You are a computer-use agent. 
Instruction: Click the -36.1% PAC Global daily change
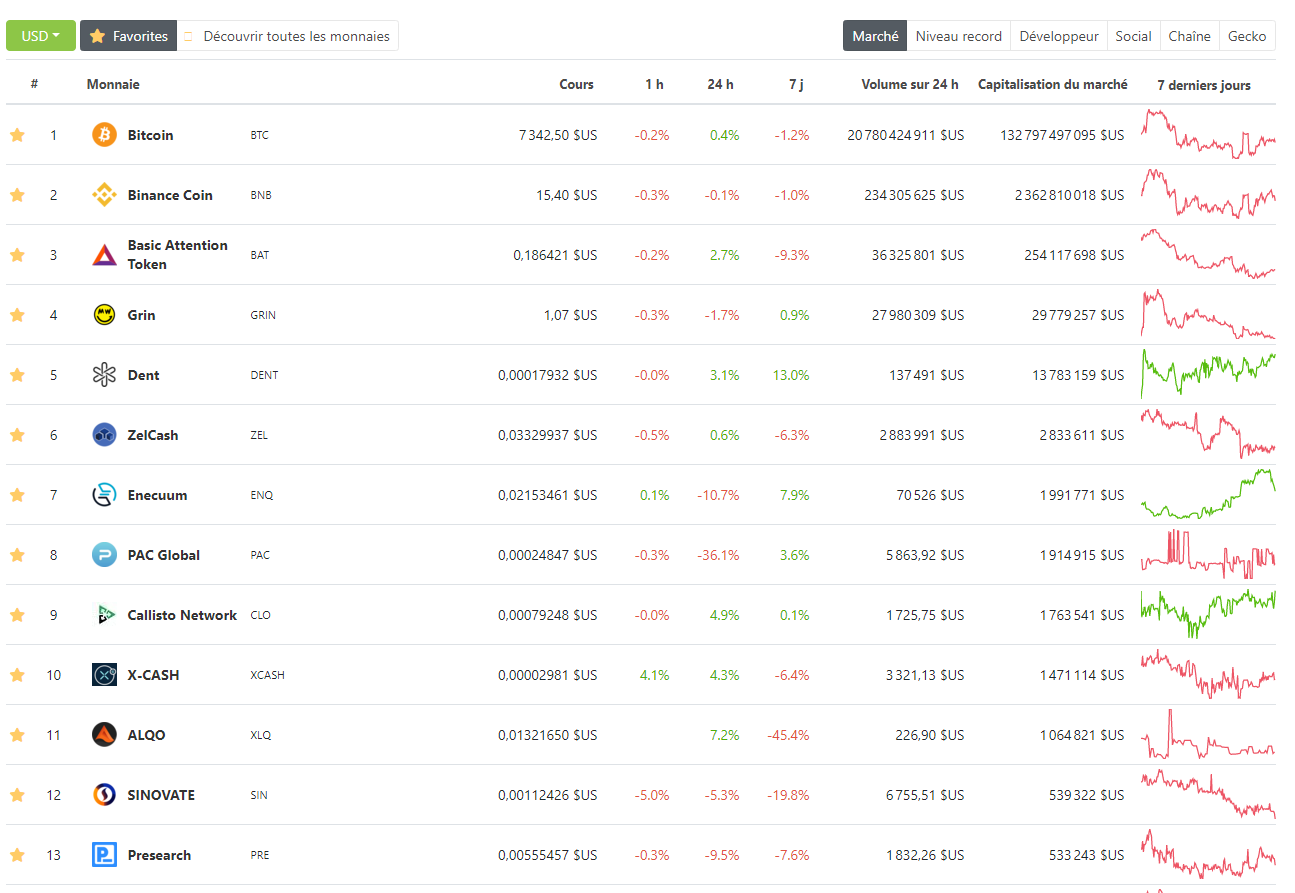(718, 555)
